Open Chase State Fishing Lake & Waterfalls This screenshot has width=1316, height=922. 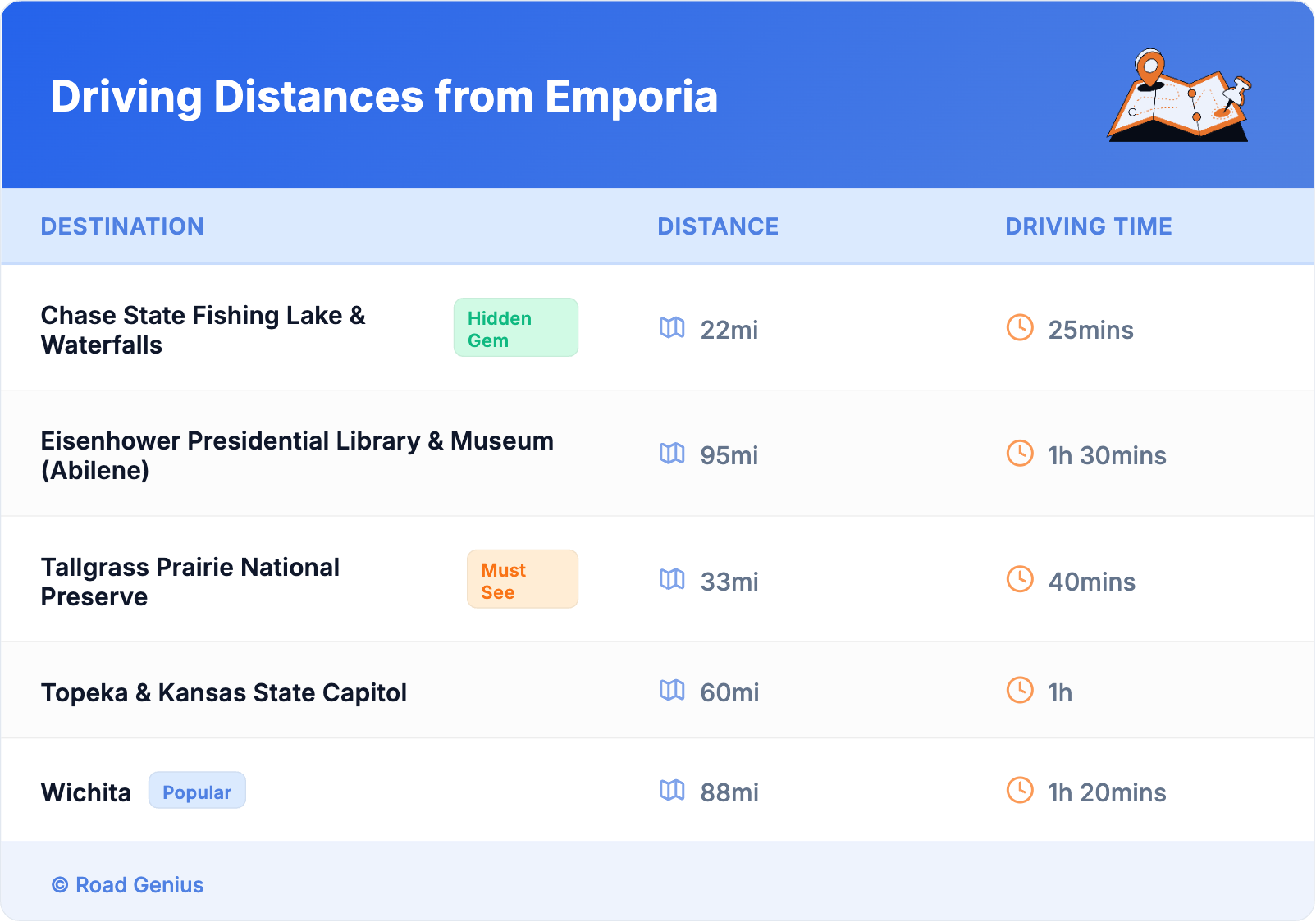coord(203,330)
